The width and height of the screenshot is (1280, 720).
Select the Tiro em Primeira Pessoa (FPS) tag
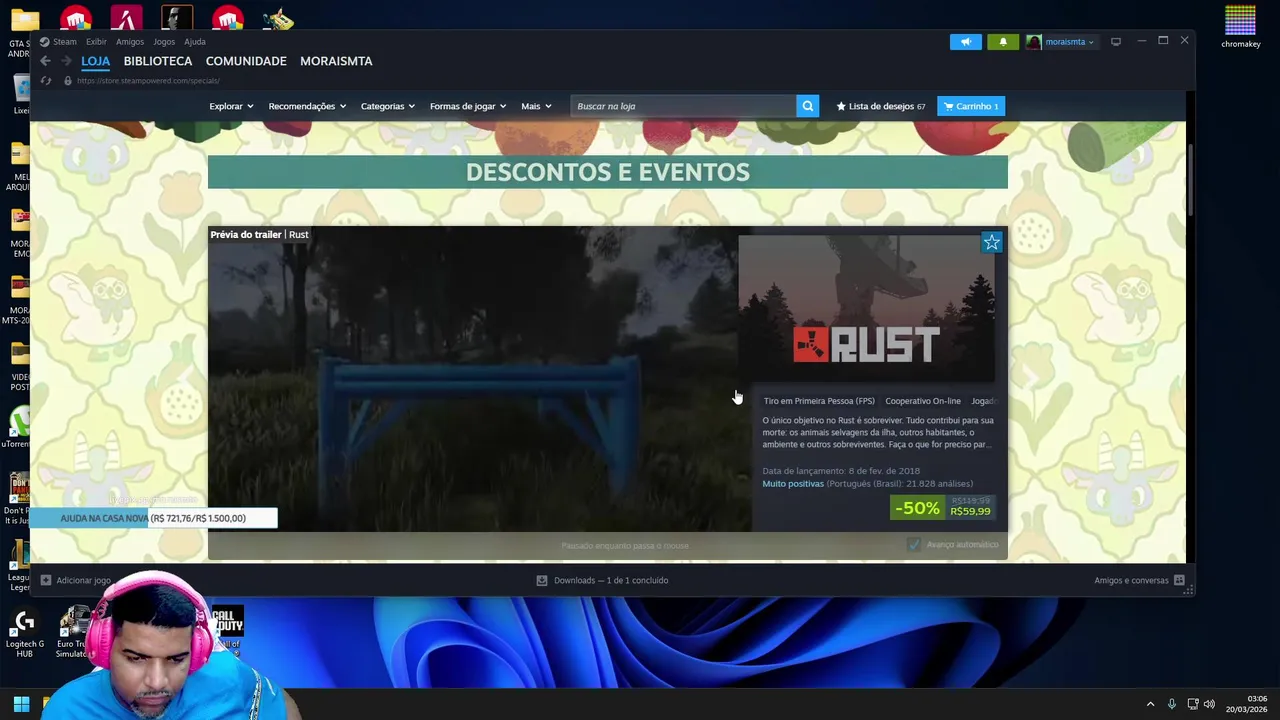tap(819, 401)
